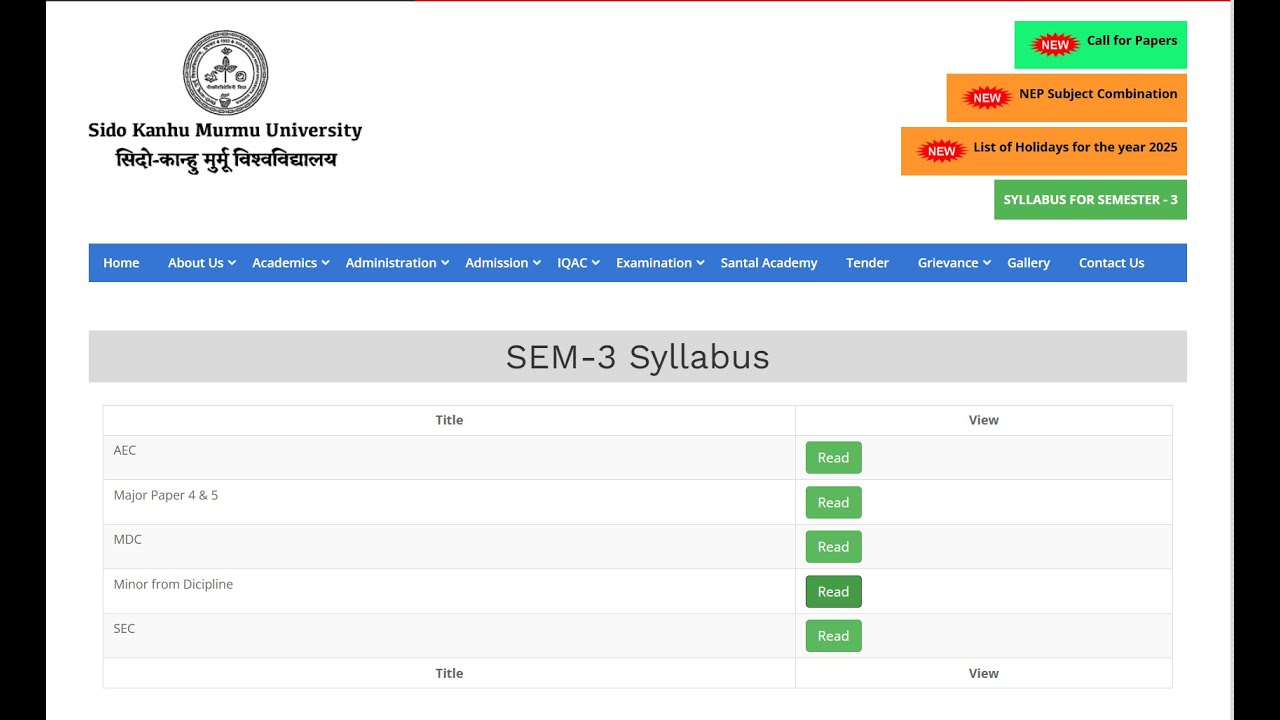This screenshot has height=720, width=1280.
Task: Select the Major Paper 4 & 5 title cell
Action: (449, 502)
